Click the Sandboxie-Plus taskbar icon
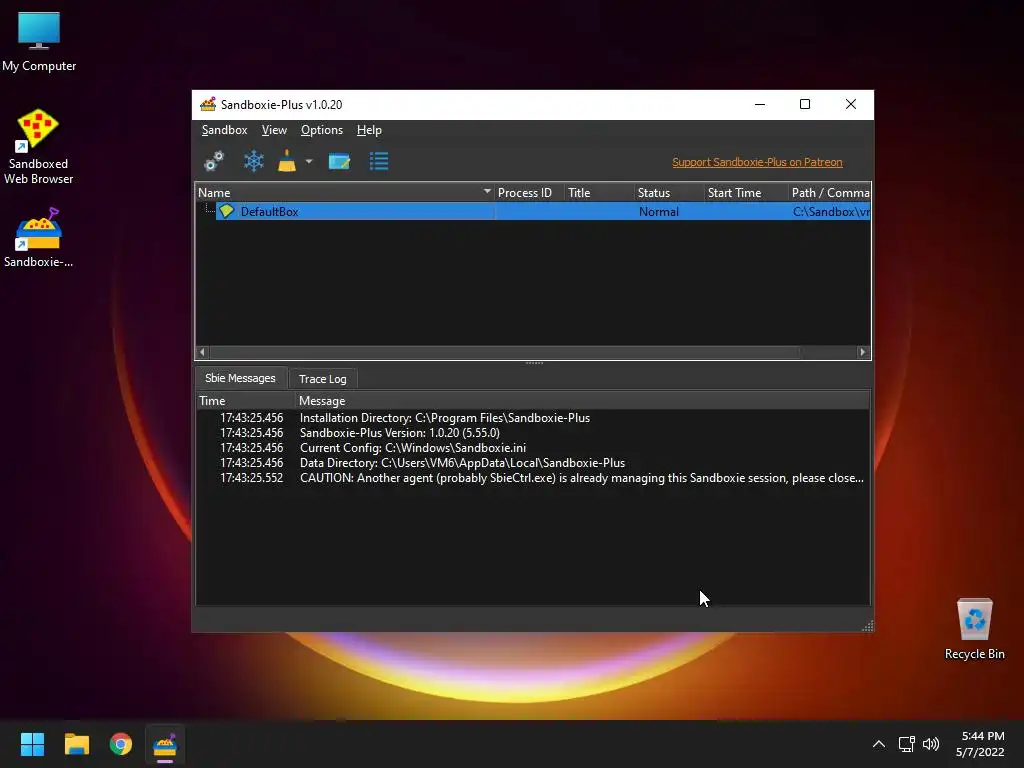Viewport: 1024px width, 768px height. click(165, 744)
